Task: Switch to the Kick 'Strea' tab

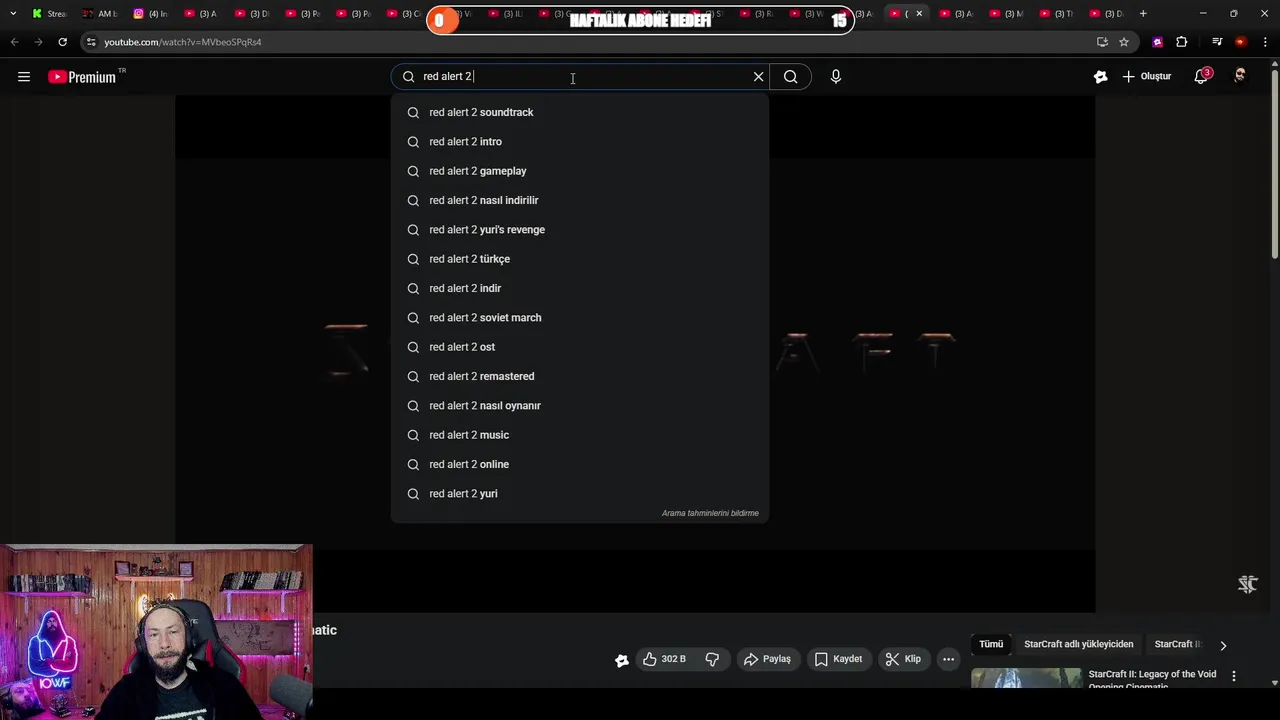Action: [x=49, y=14]
